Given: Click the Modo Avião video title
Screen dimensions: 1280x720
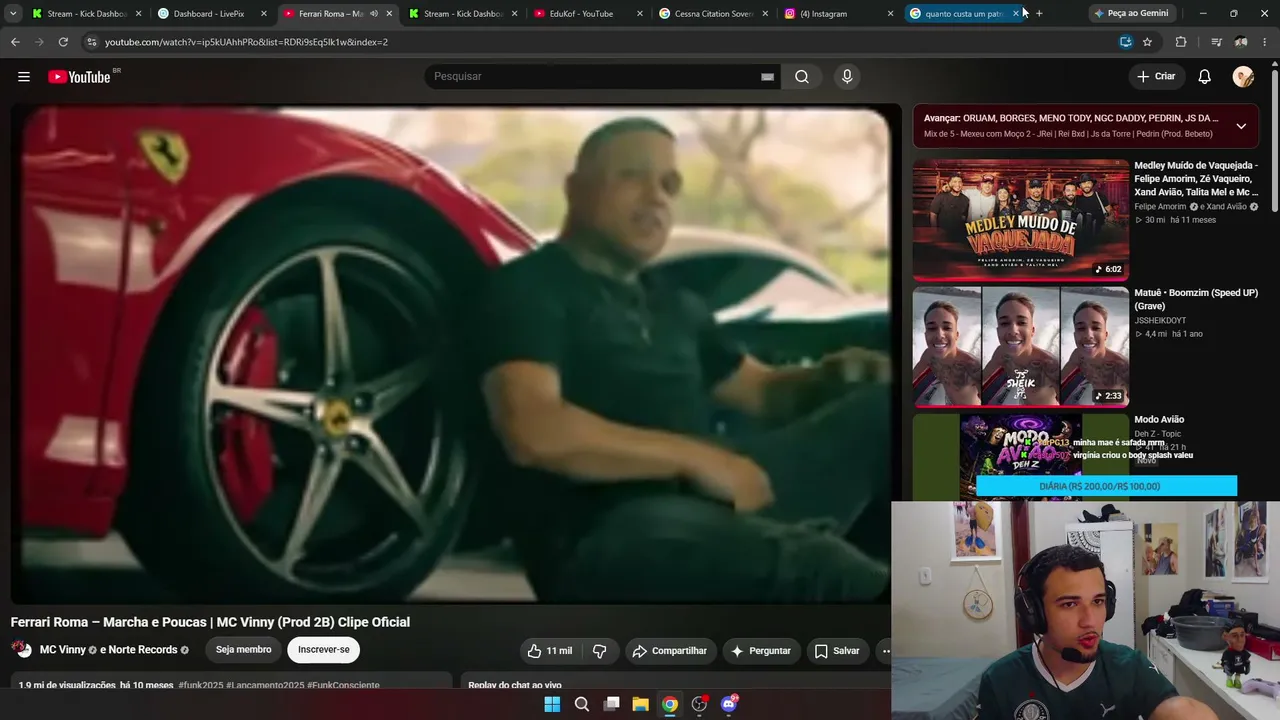Looking at the screenshot, I should [x=1159, y=420].
